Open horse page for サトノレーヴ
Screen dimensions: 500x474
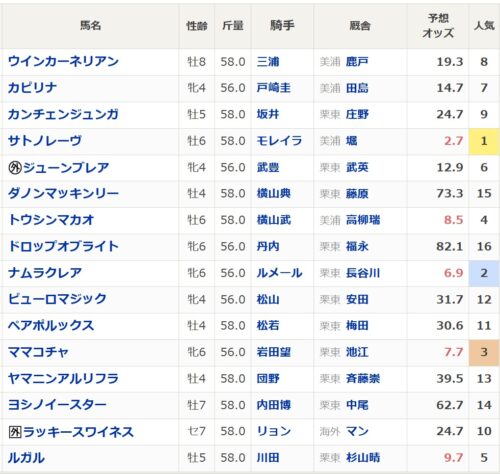45,141
